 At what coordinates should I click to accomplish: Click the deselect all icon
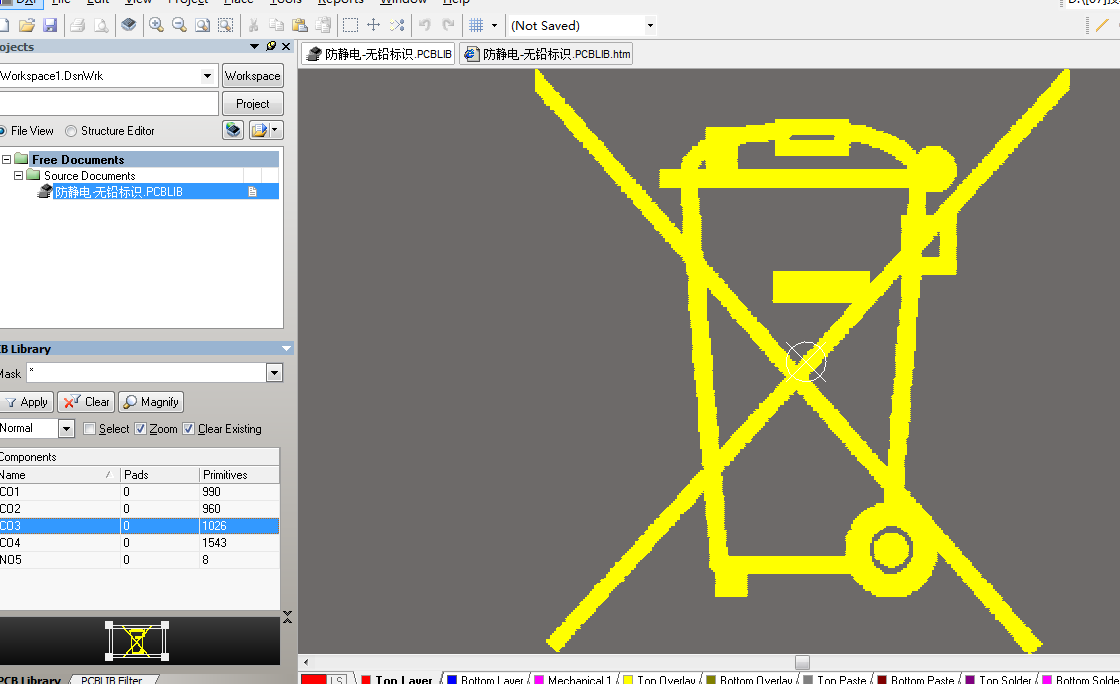[x=397, y=26]
